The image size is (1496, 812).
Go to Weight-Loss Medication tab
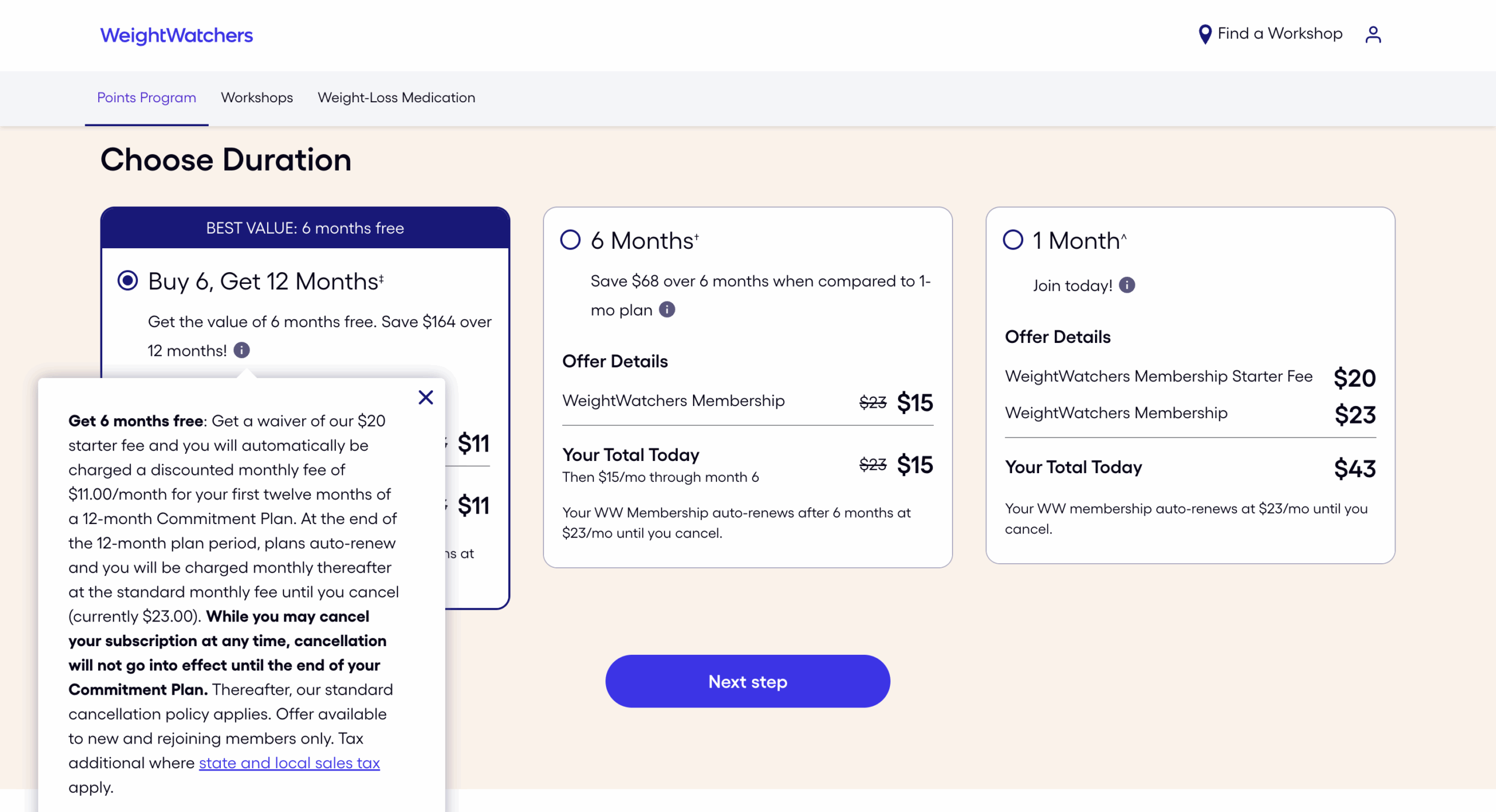point(396,98)
